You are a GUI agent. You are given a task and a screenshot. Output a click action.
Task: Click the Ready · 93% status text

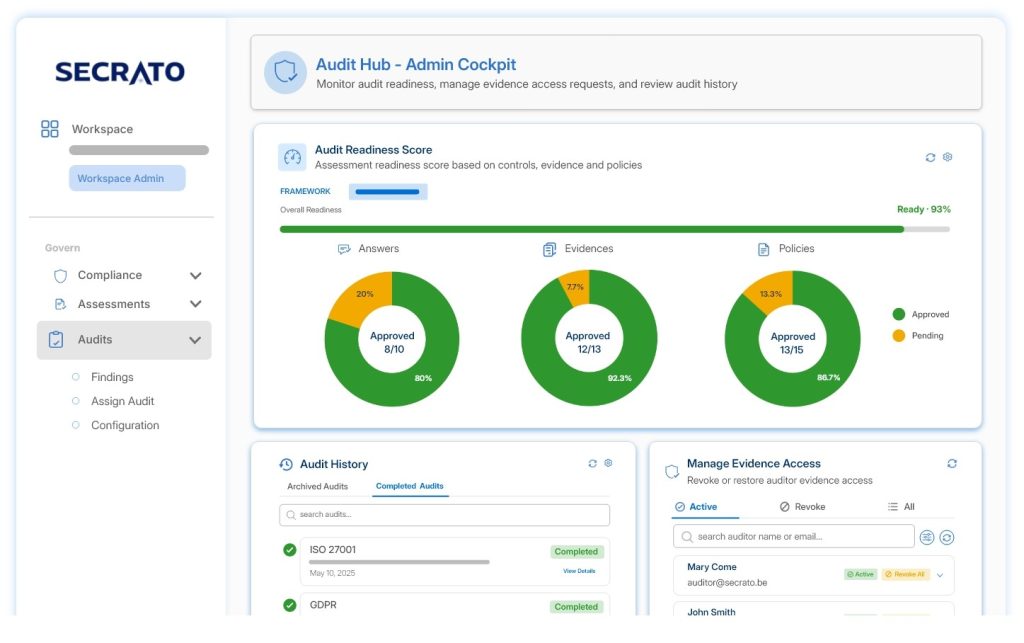[x=923, y=210]
